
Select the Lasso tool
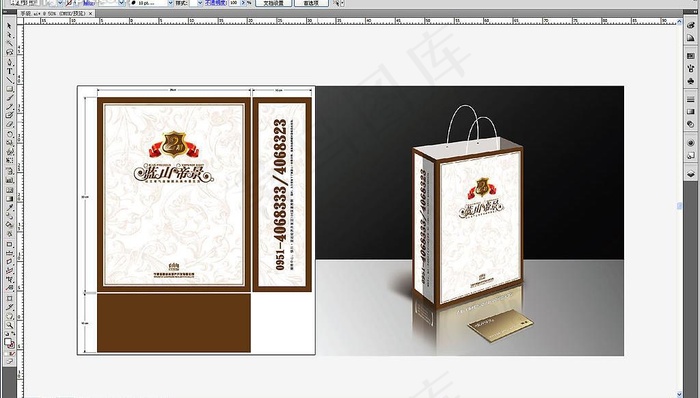(x=9, y=52)
